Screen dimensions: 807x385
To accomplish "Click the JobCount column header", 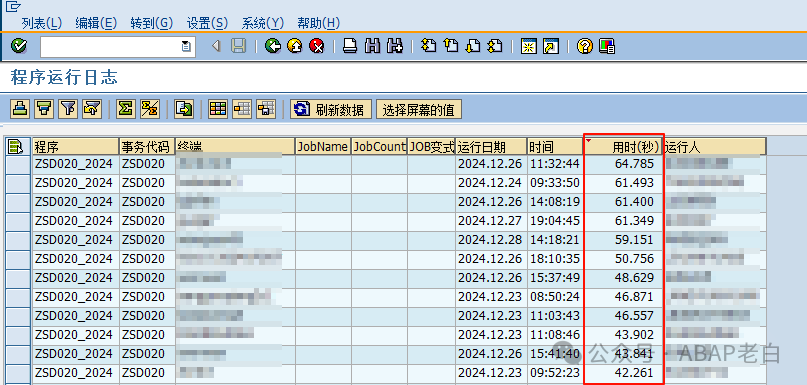I will click(x=379, y=147).
